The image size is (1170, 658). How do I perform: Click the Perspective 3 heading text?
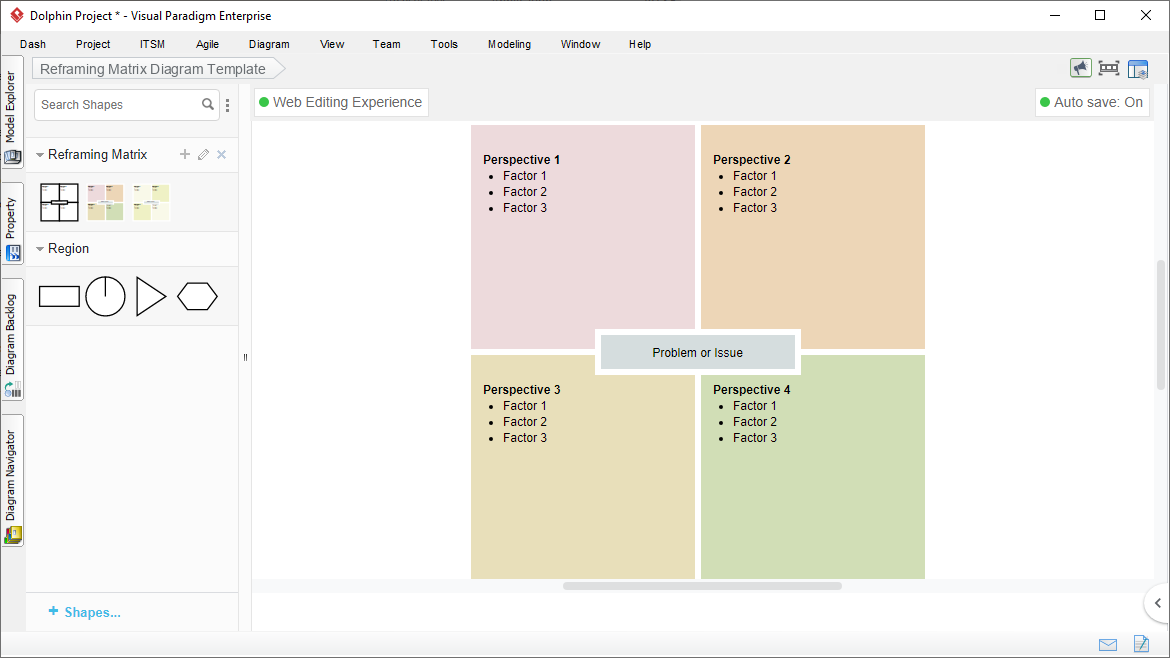(x=521, y=389)
